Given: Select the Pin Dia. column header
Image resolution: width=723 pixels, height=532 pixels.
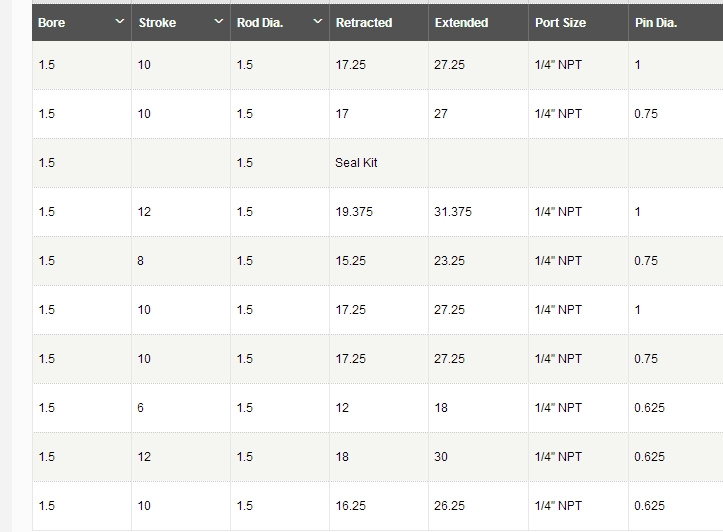Looking at the screenshot, I should tap(656, 23).
